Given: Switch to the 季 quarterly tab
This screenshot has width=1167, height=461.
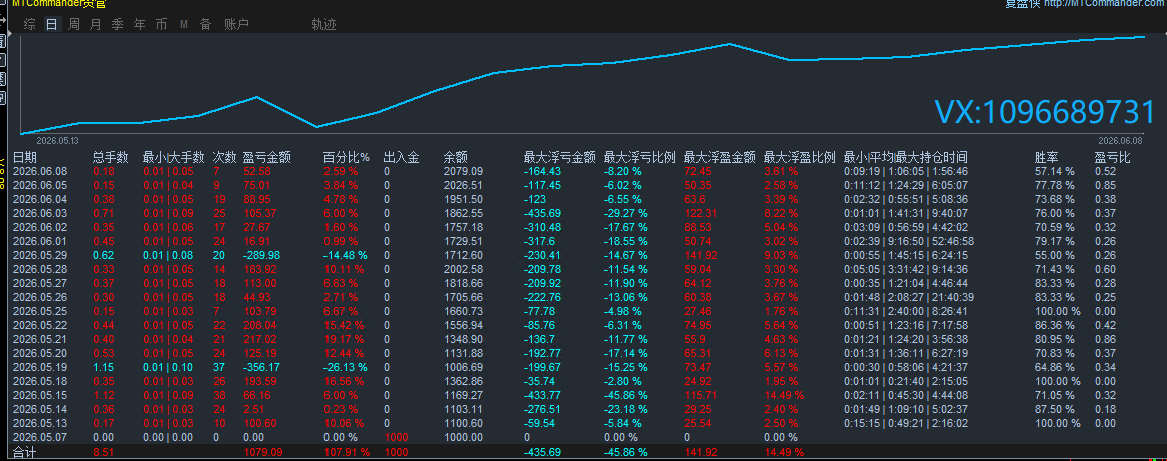Looking at the screenshot, I should click(x=118, y=25).
